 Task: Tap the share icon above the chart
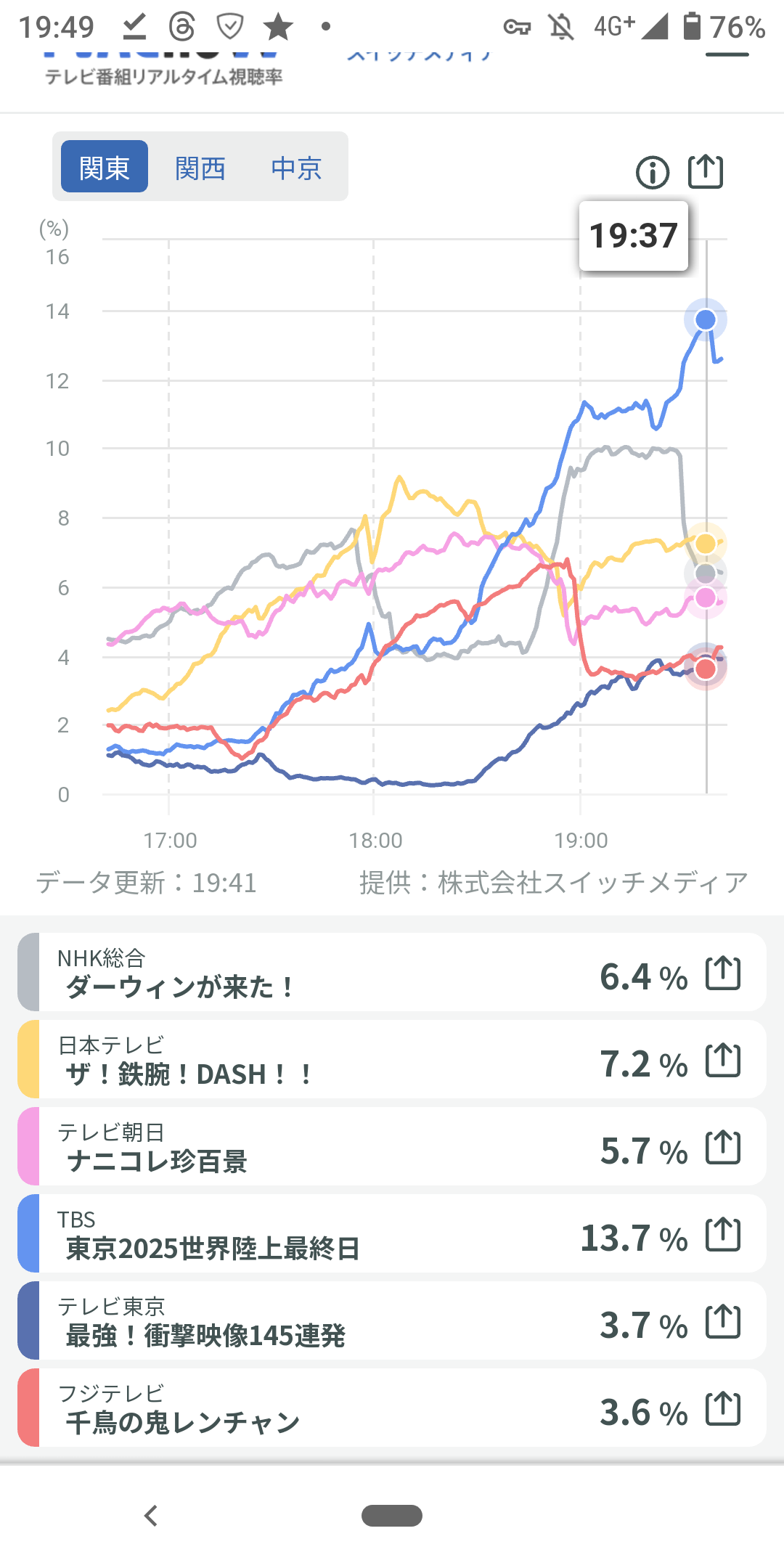[706, 172]
